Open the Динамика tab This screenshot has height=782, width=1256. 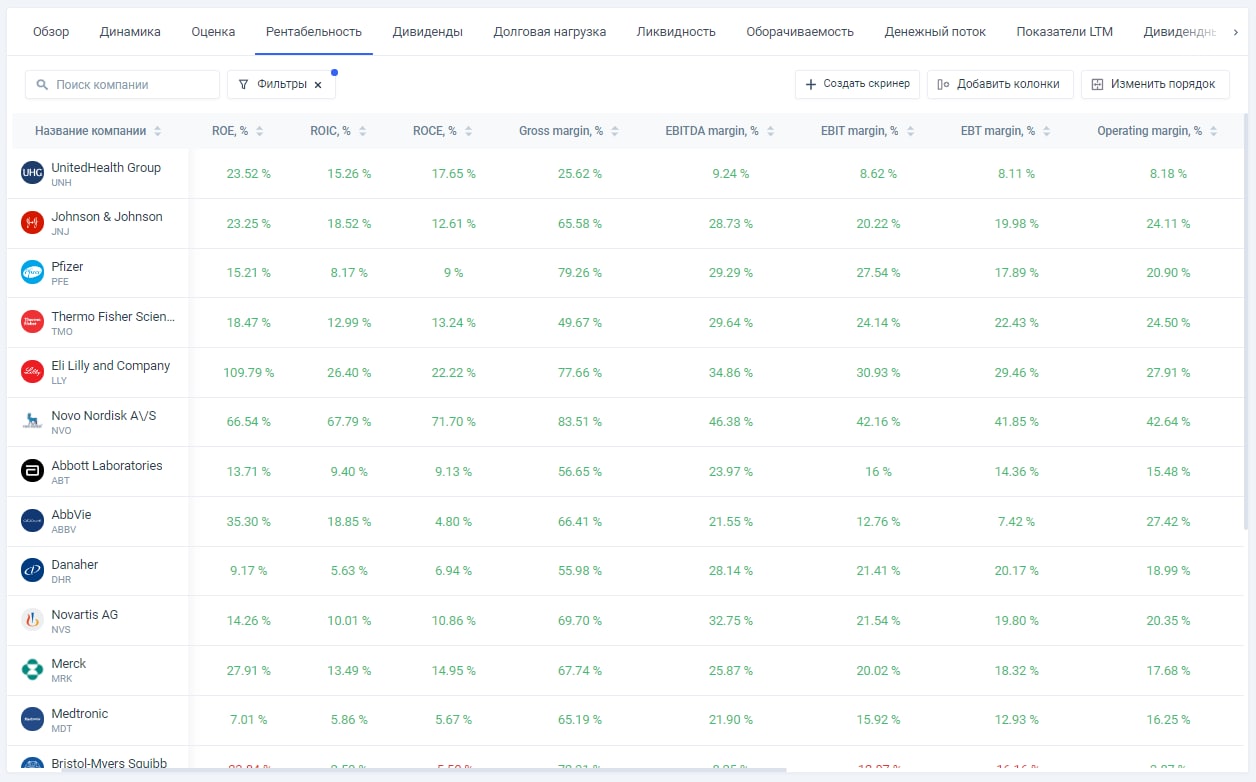coord(130,32)
